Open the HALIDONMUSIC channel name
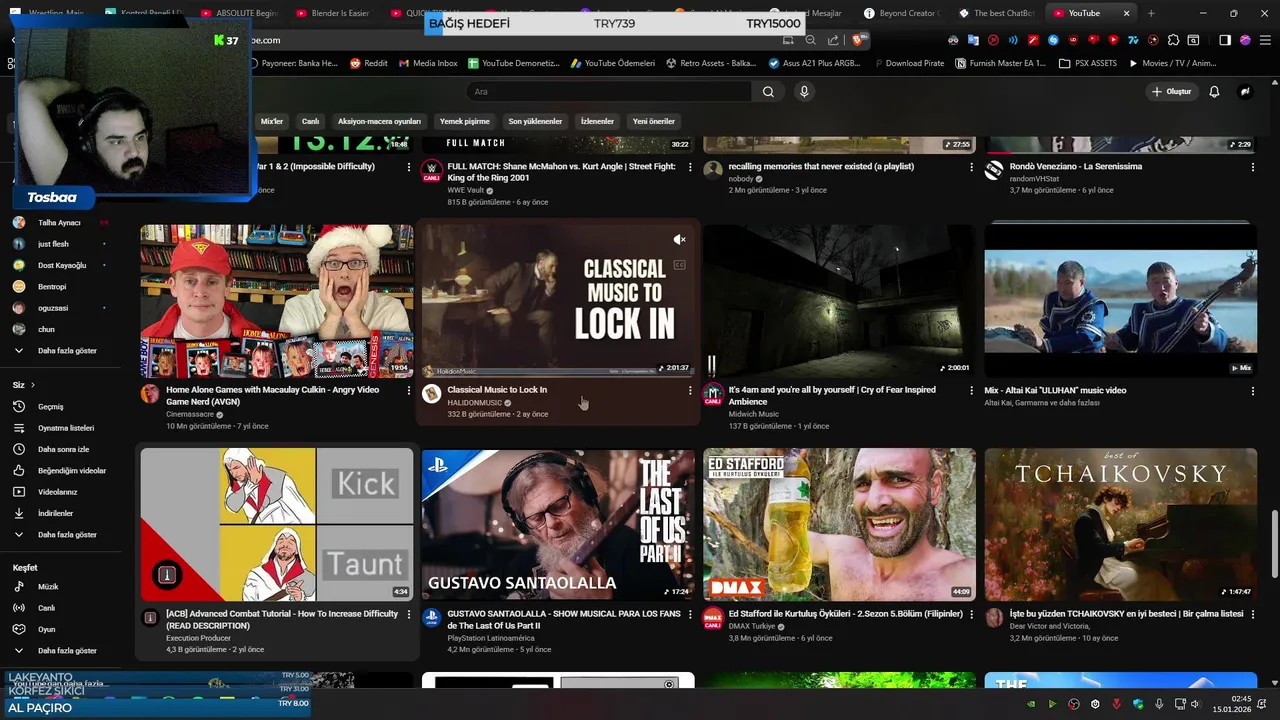Viewport: 1280px width, 720px height. point(475,402)
